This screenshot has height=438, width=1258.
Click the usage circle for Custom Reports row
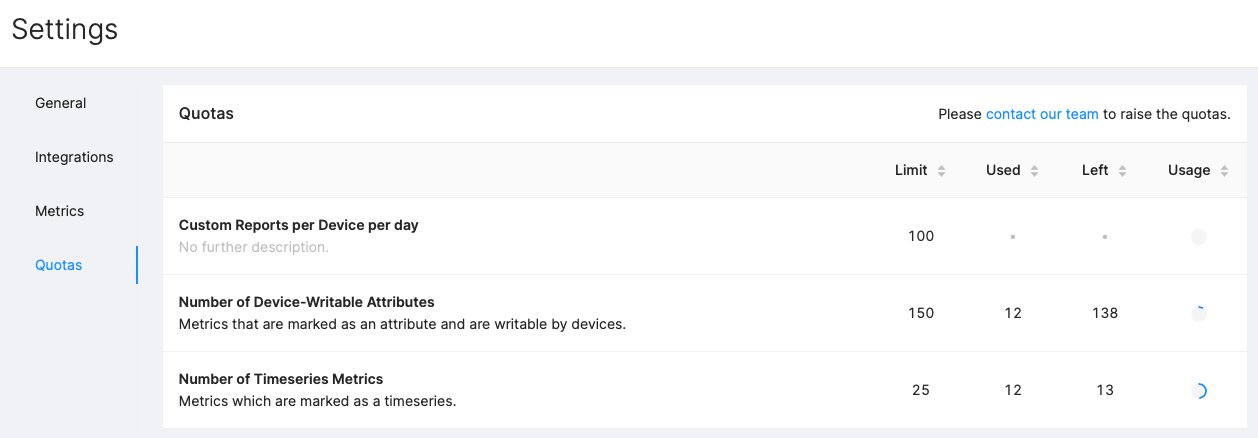(1199, 237)
